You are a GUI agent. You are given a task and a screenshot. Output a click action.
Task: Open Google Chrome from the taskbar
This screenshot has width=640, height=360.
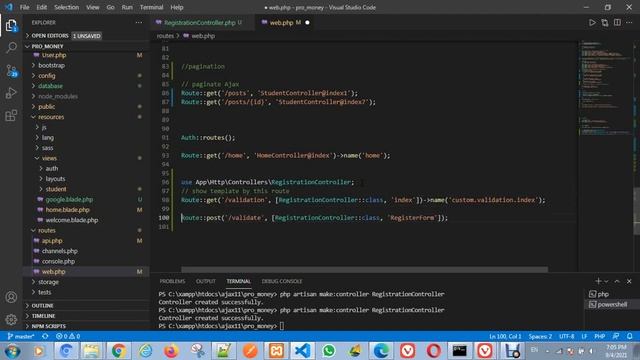(118, 351)
